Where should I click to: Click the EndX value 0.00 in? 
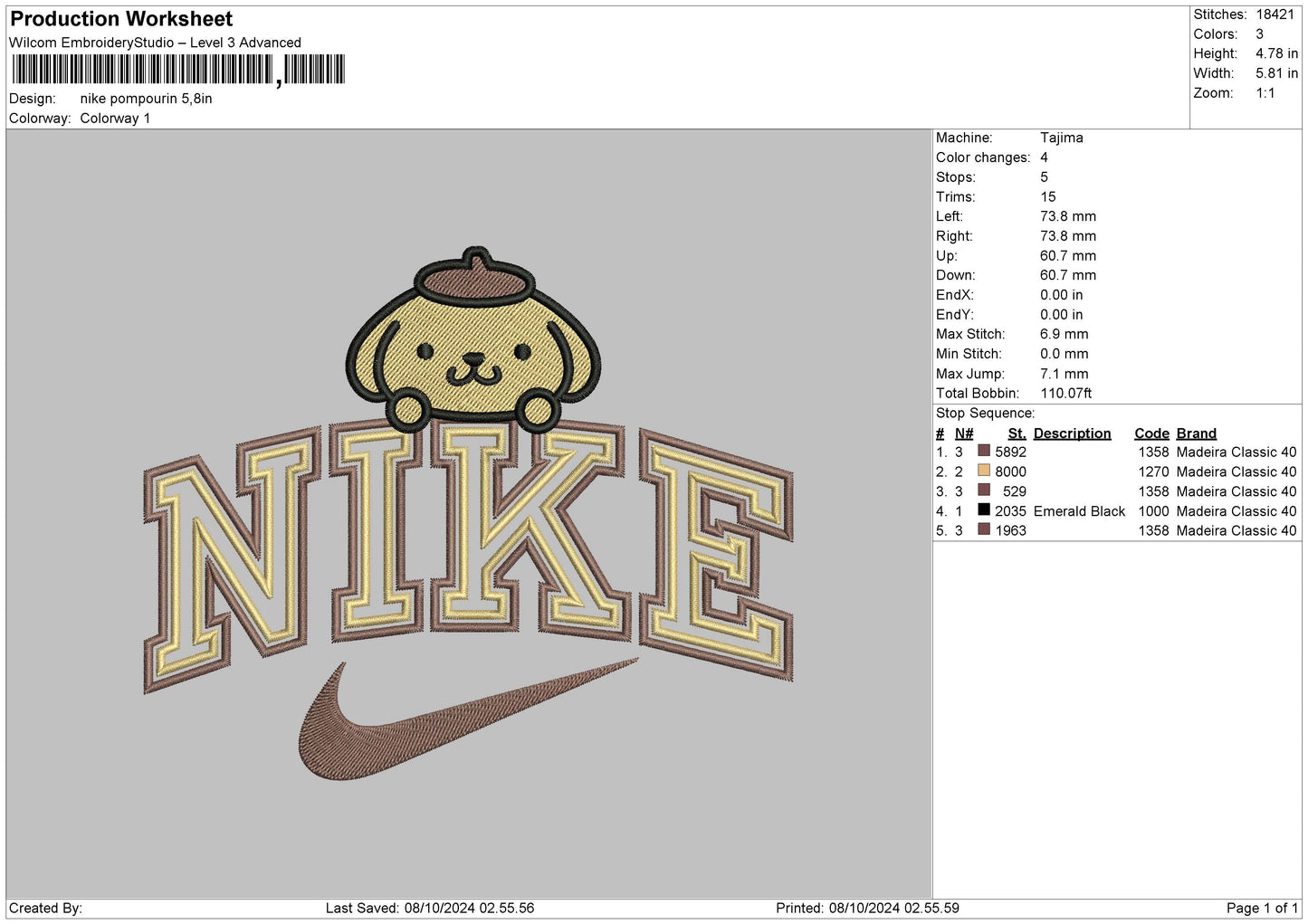tap(1062, 295)
